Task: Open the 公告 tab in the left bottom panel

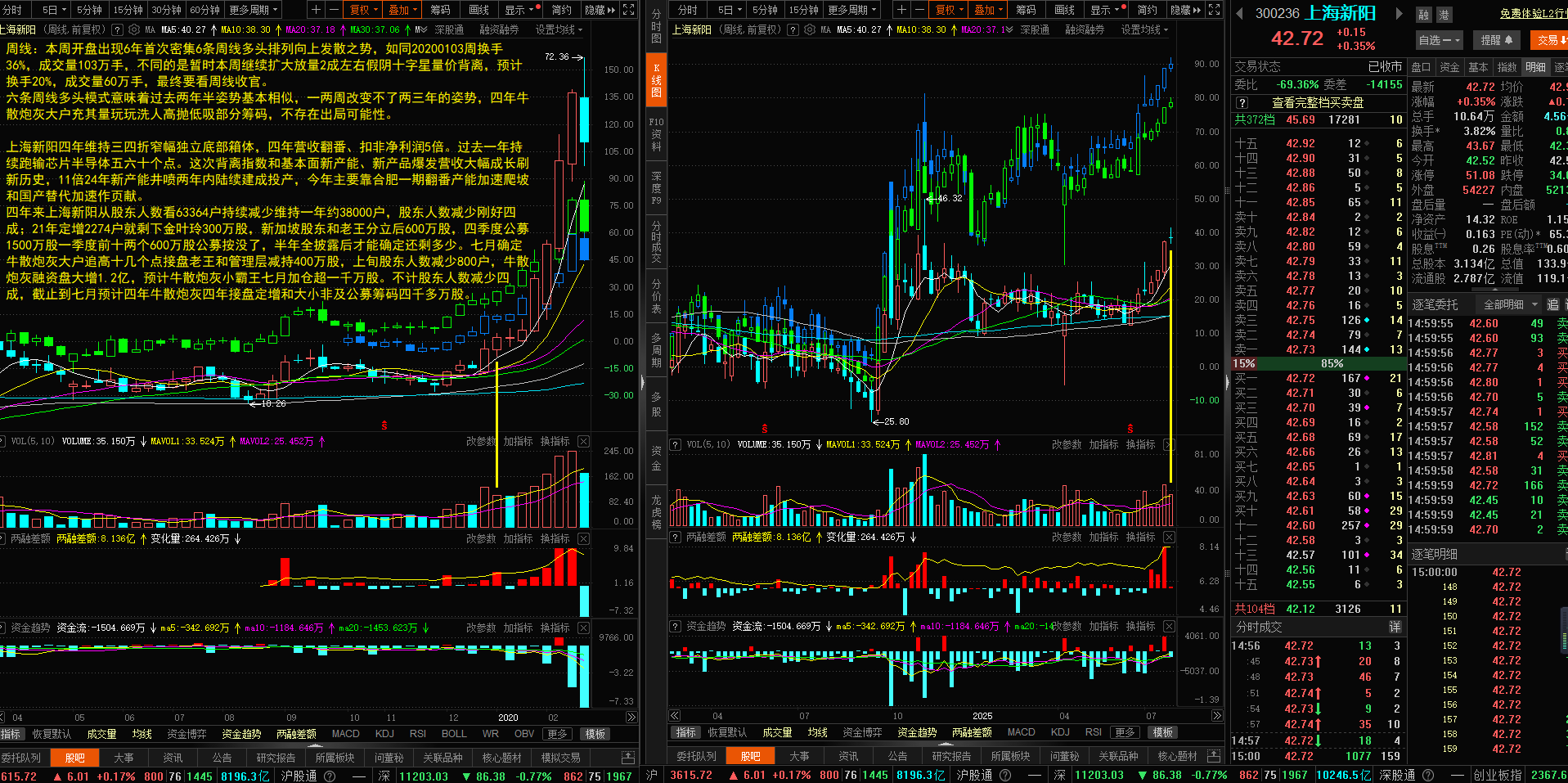Action: tap(222, 758)
